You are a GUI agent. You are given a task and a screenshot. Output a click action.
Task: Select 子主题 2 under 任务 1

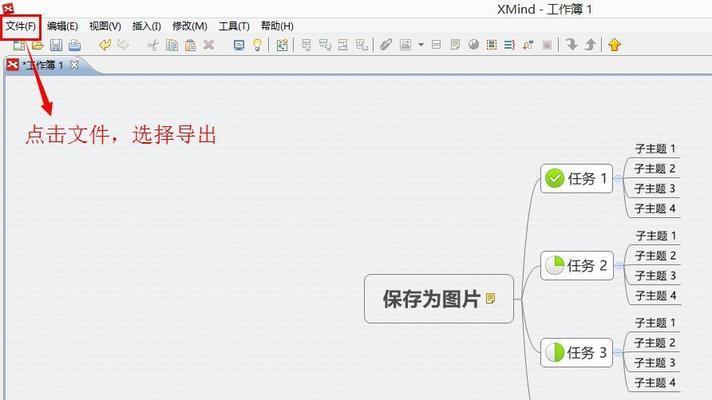655,169
